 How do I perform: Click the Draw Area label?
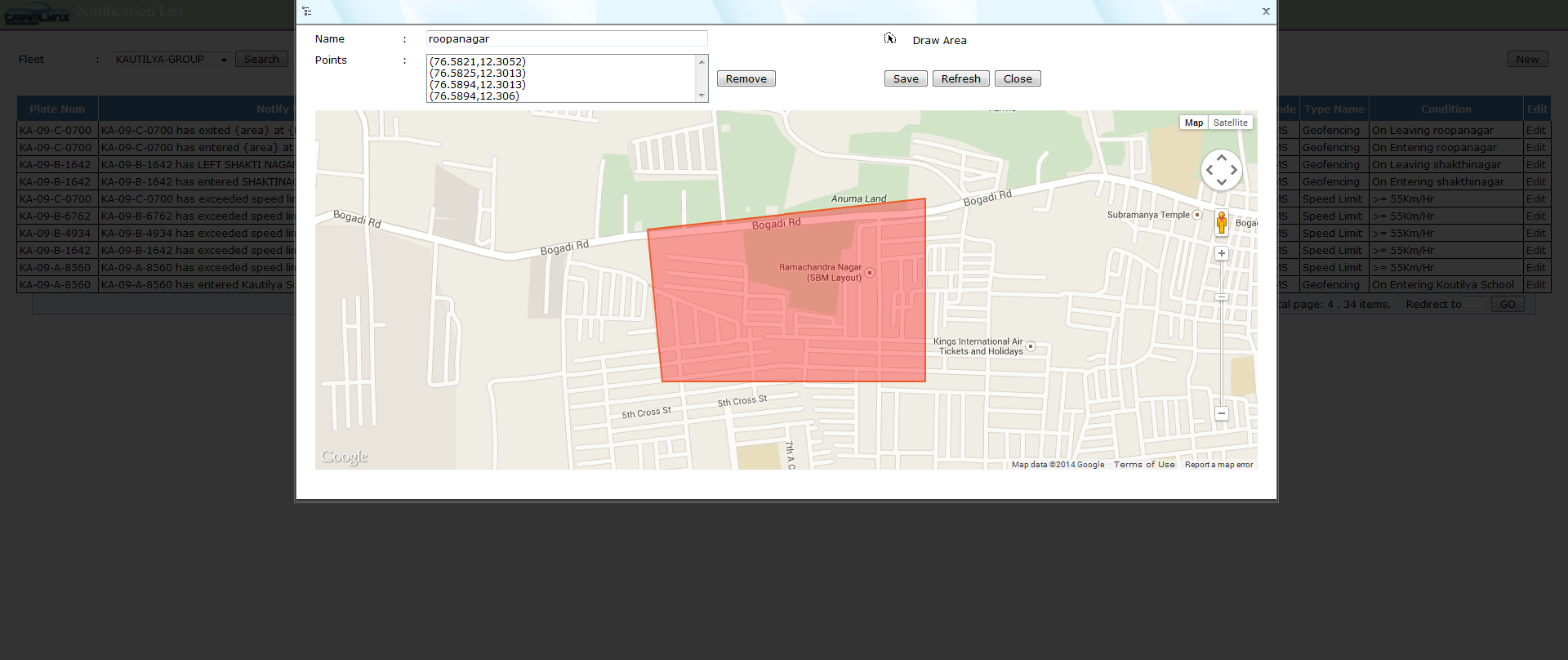pyautogui.click(x=939, y=40)
